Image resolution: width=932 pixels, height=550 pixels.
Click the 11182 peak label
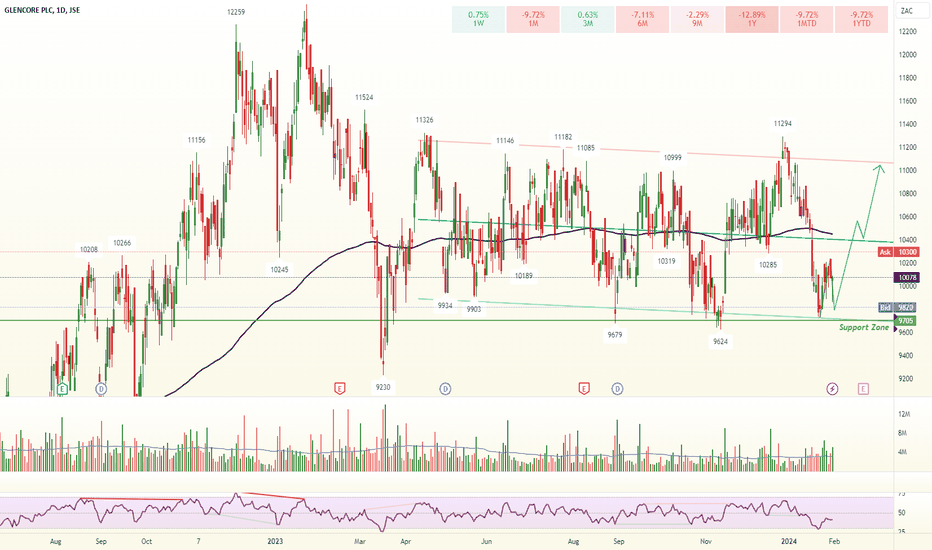click(x=563, y=137)
